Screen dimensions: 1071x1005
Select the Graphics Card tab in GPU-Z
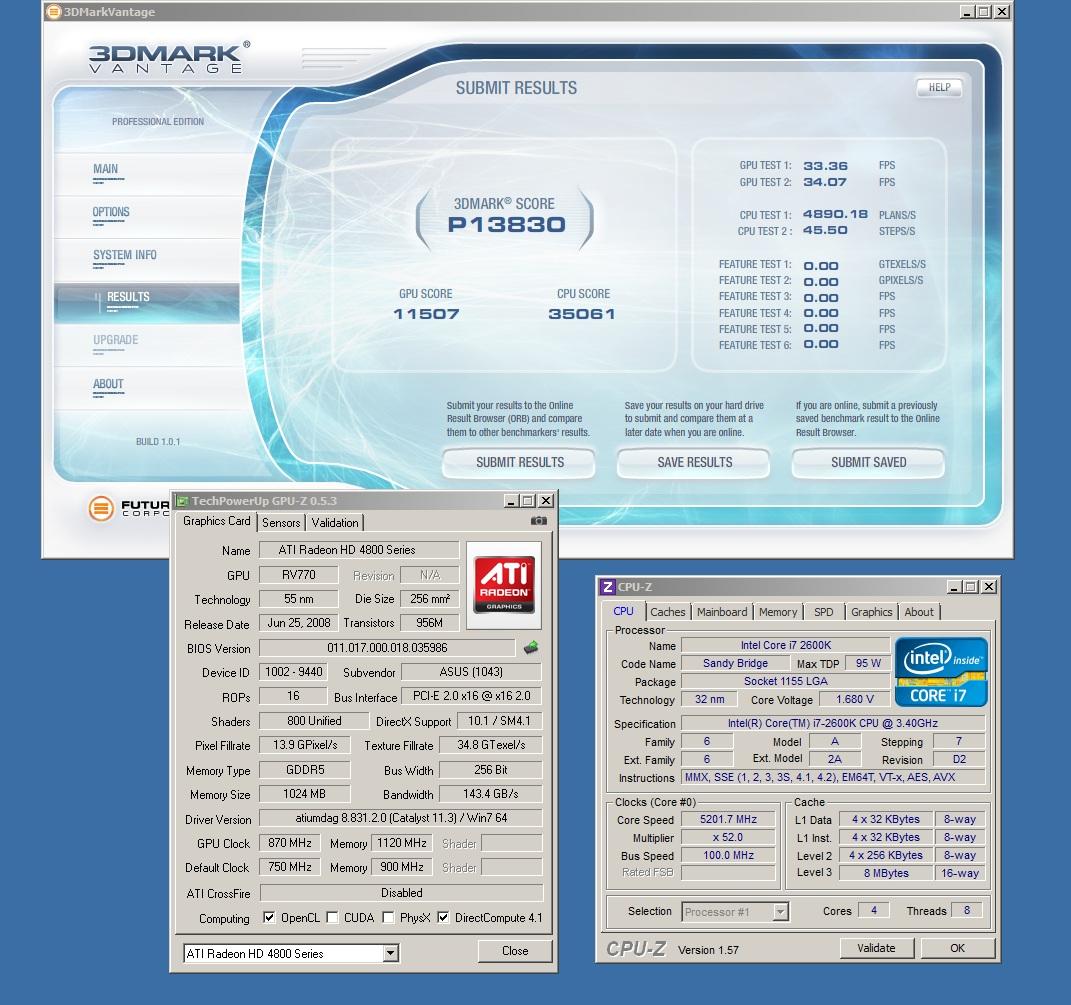[217, 521]
